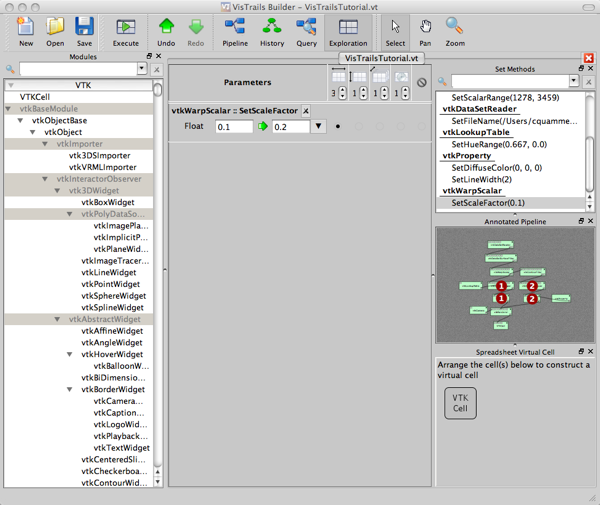Collapse the vtkAbstractWidget tree node
Viewport: 600px width, 505px height.
click(x=57, y=319)
